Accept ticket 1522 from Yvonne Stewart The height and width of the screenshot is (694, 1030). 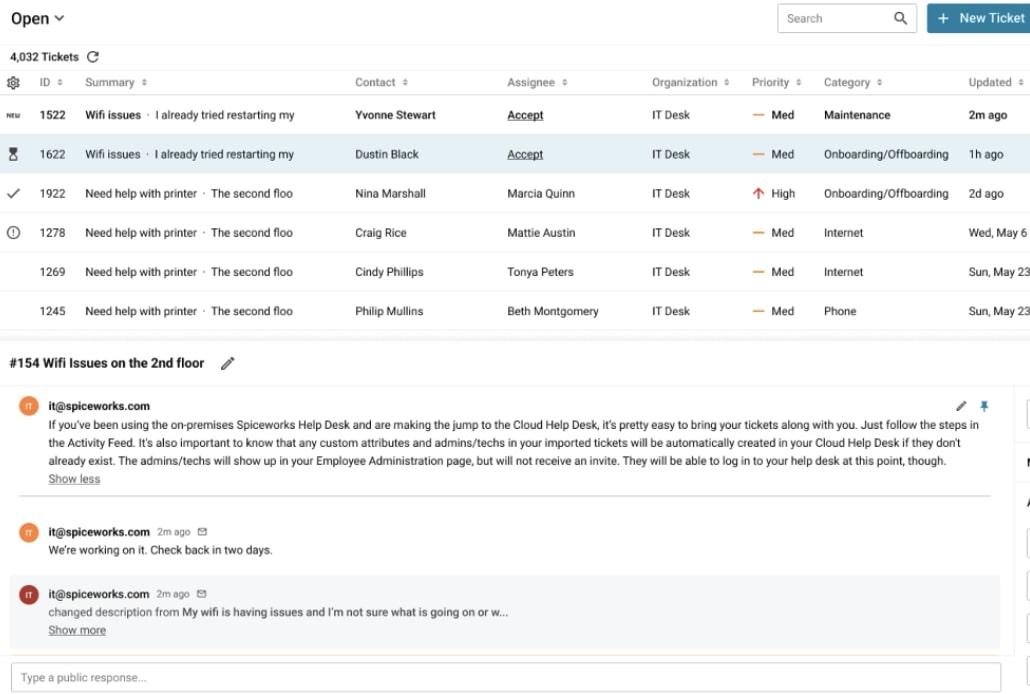pyautogui.click(x=525, y=115)
